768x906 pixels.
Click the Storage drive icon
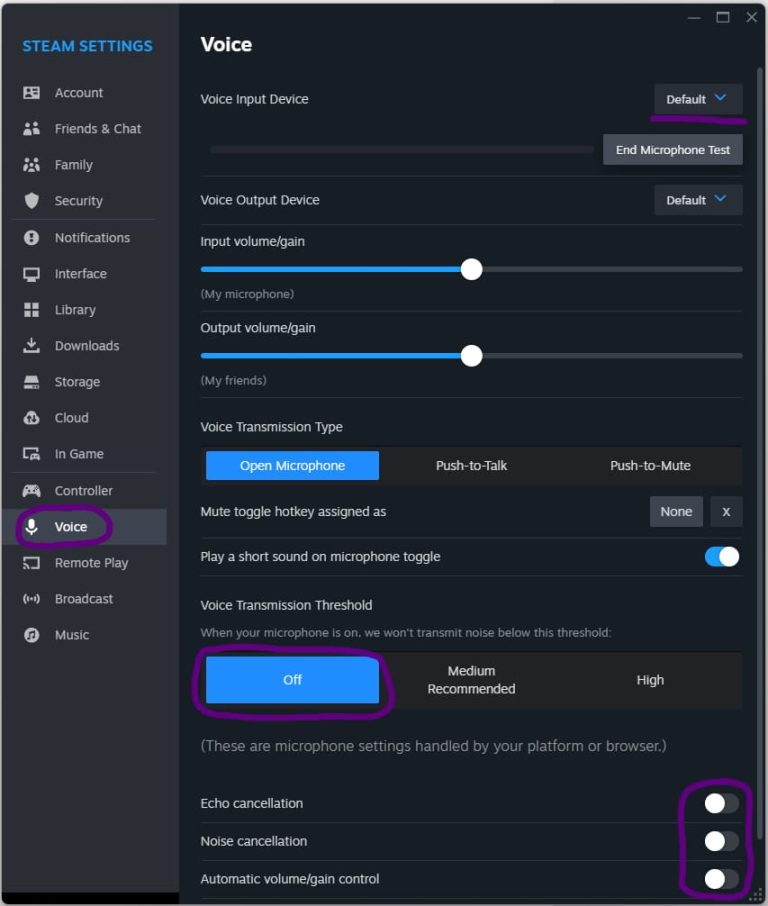(31, 382)
